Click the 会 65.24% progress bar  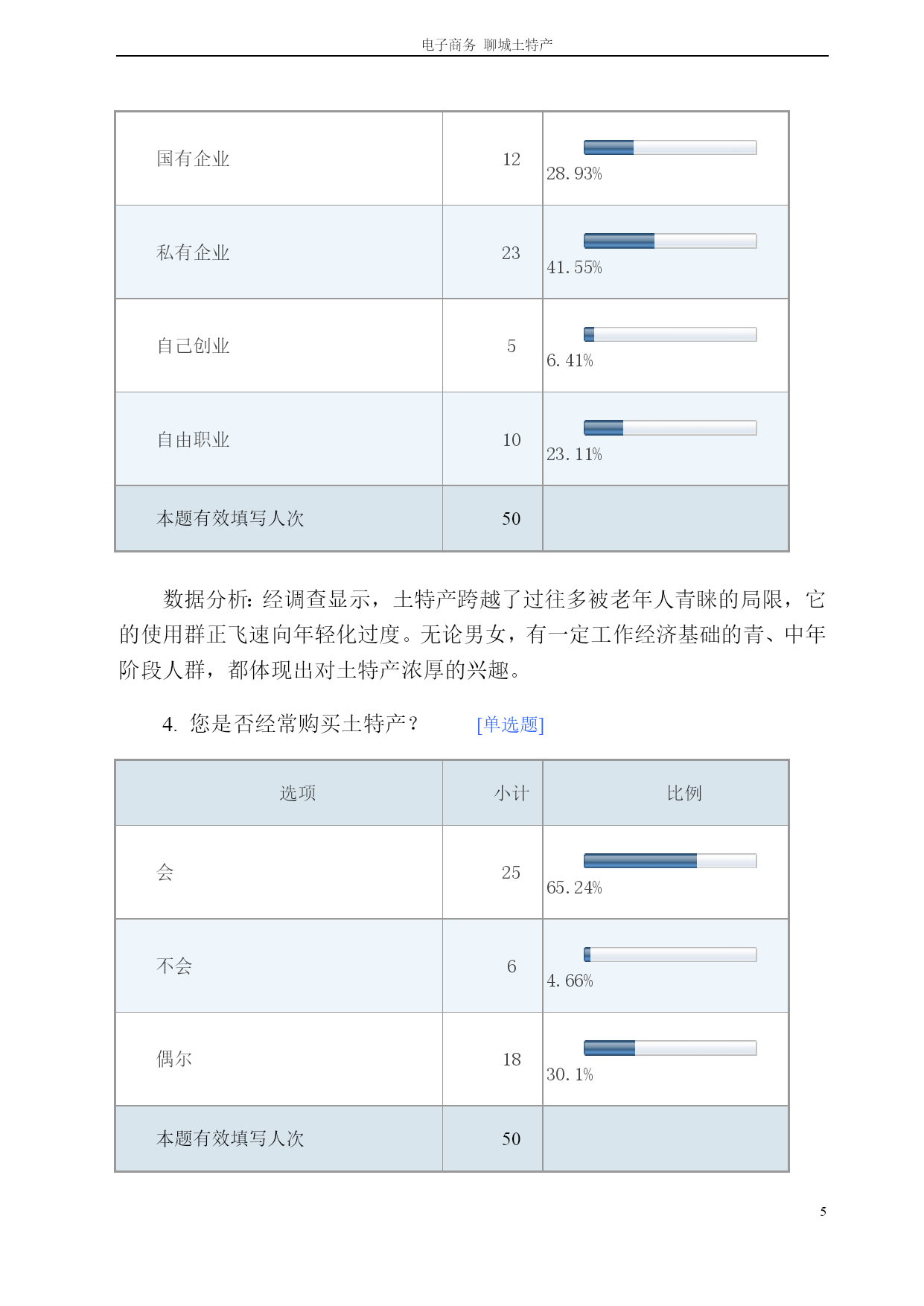coord(670,861)
